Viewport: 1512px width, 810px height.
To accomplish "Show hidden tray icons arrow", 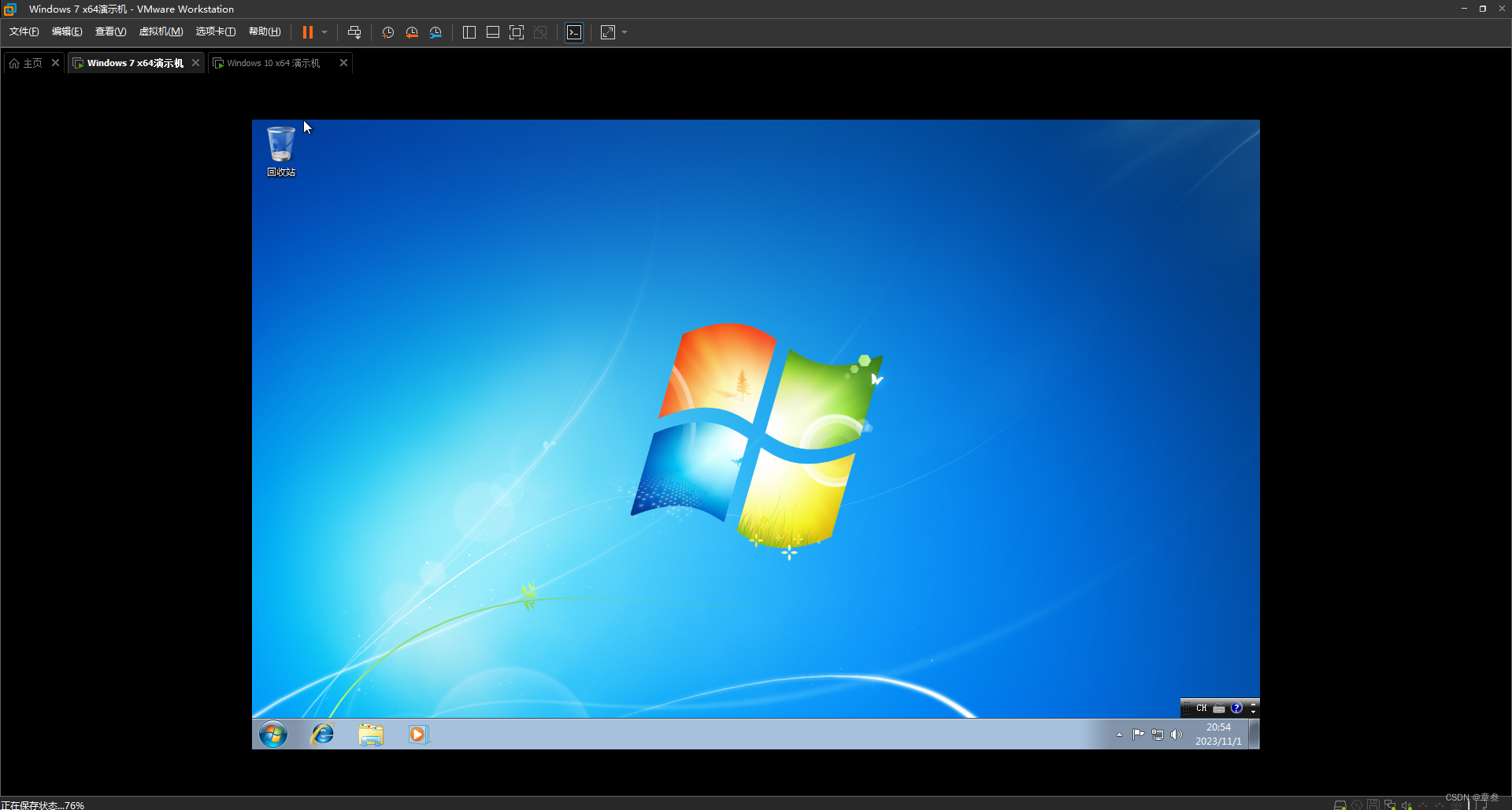I will (x=1119, y=735).
